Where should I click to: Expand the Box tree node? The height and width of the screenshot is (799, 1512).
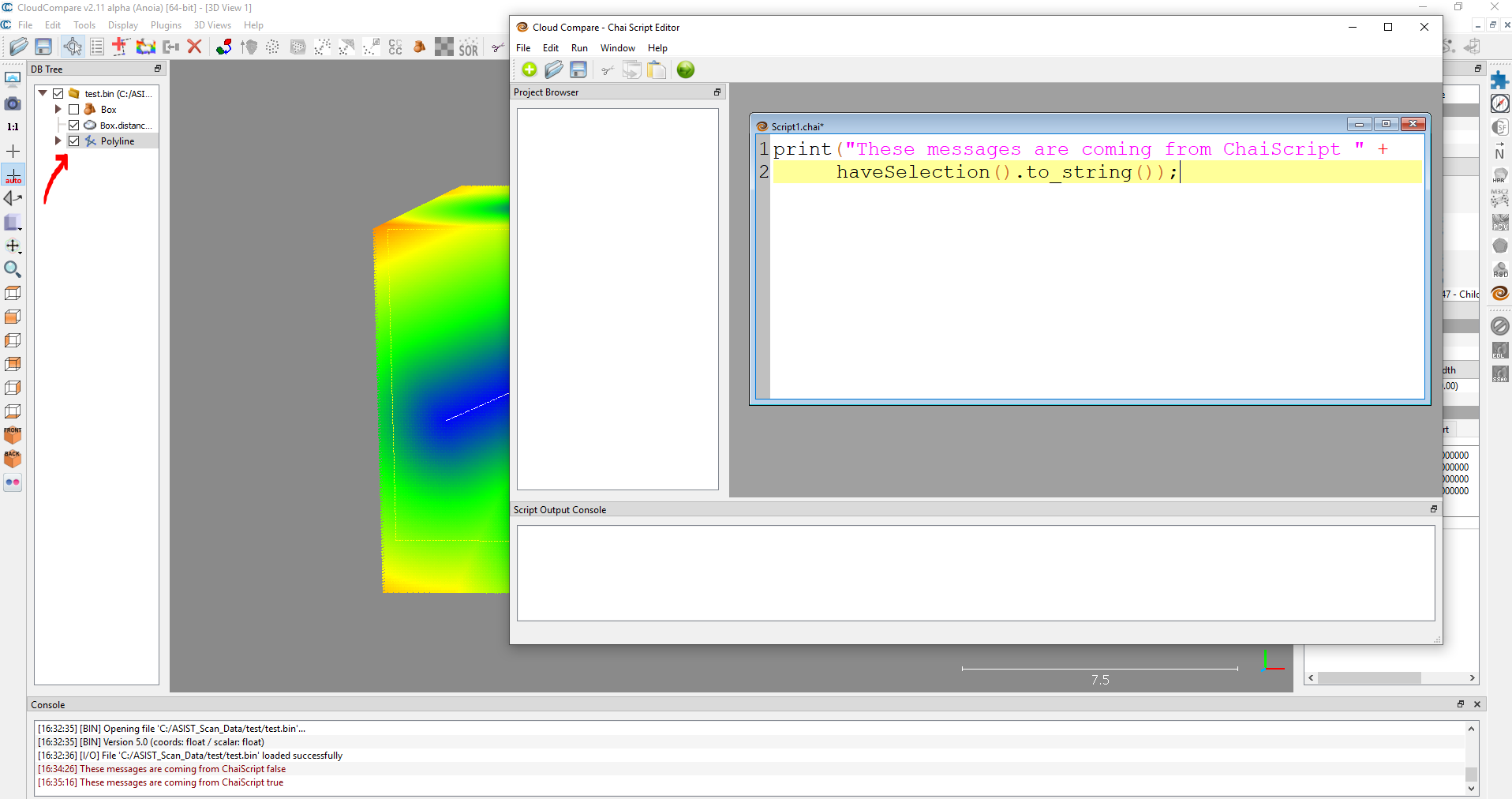pos(58,110)
